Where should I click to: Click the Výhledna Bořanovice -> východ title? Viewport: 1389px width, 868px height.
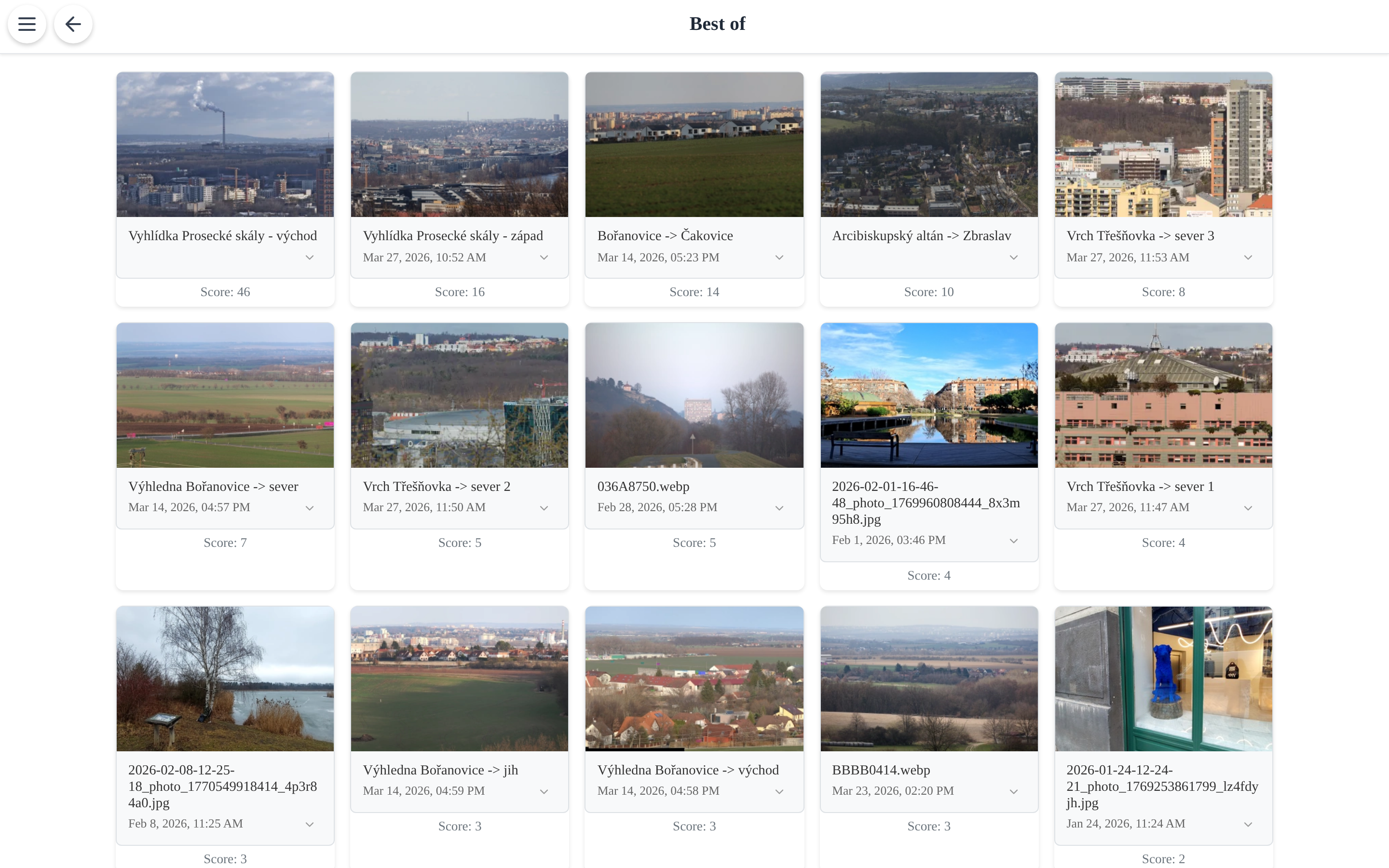(x=688, y=770)
